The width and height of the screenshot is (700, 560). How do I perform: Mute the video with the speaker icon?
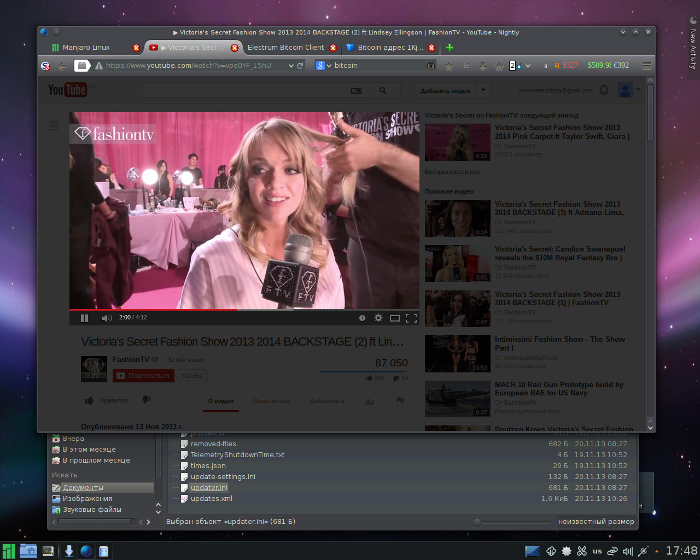(x=106, y=318)
